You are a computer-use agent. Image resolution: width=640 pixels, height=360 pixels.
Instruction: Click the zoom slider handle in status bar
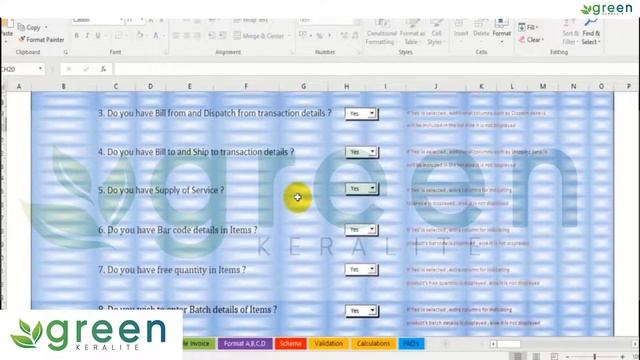(595, 356)
